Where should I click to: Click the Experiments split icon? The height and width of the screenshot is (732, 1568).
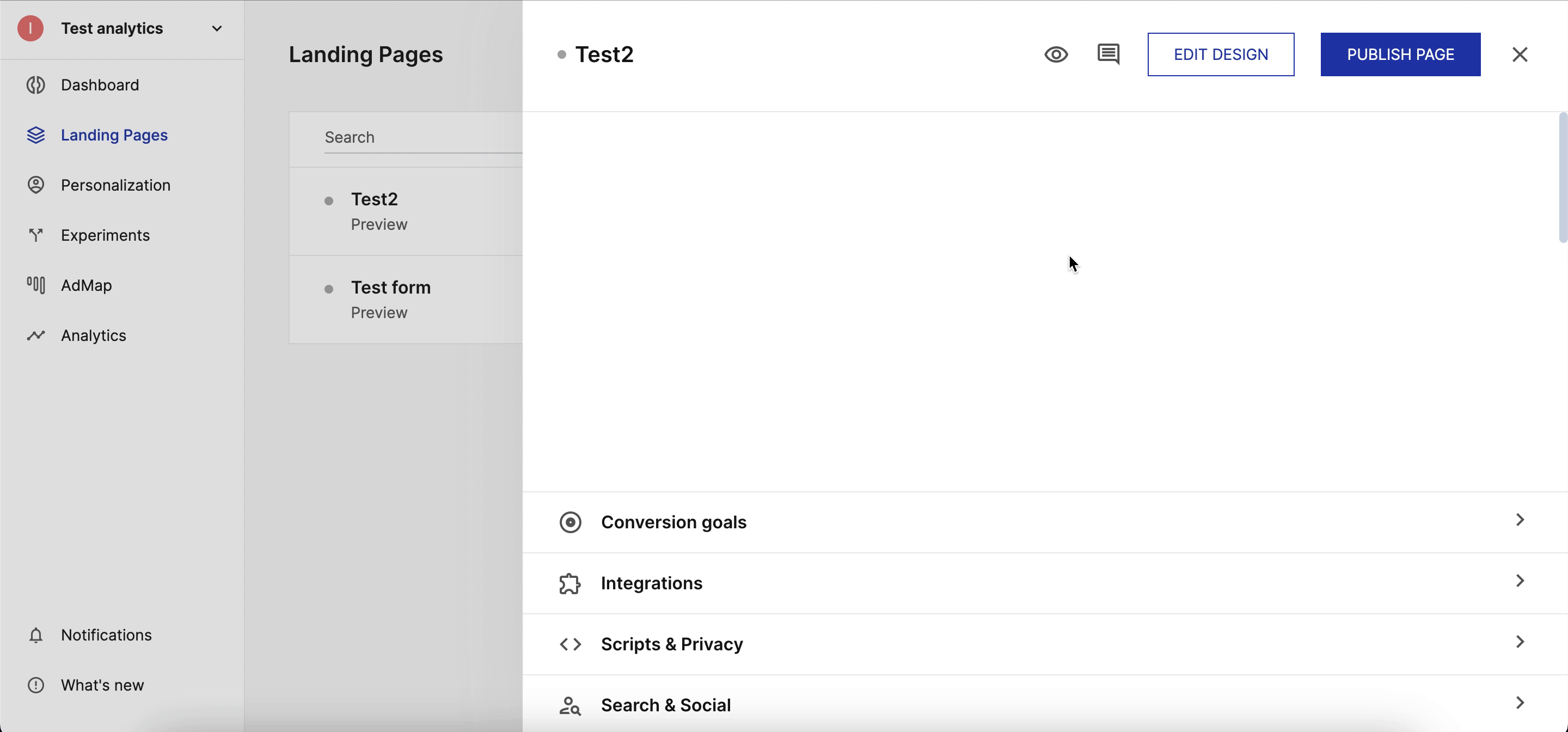[x=36, y=235]
